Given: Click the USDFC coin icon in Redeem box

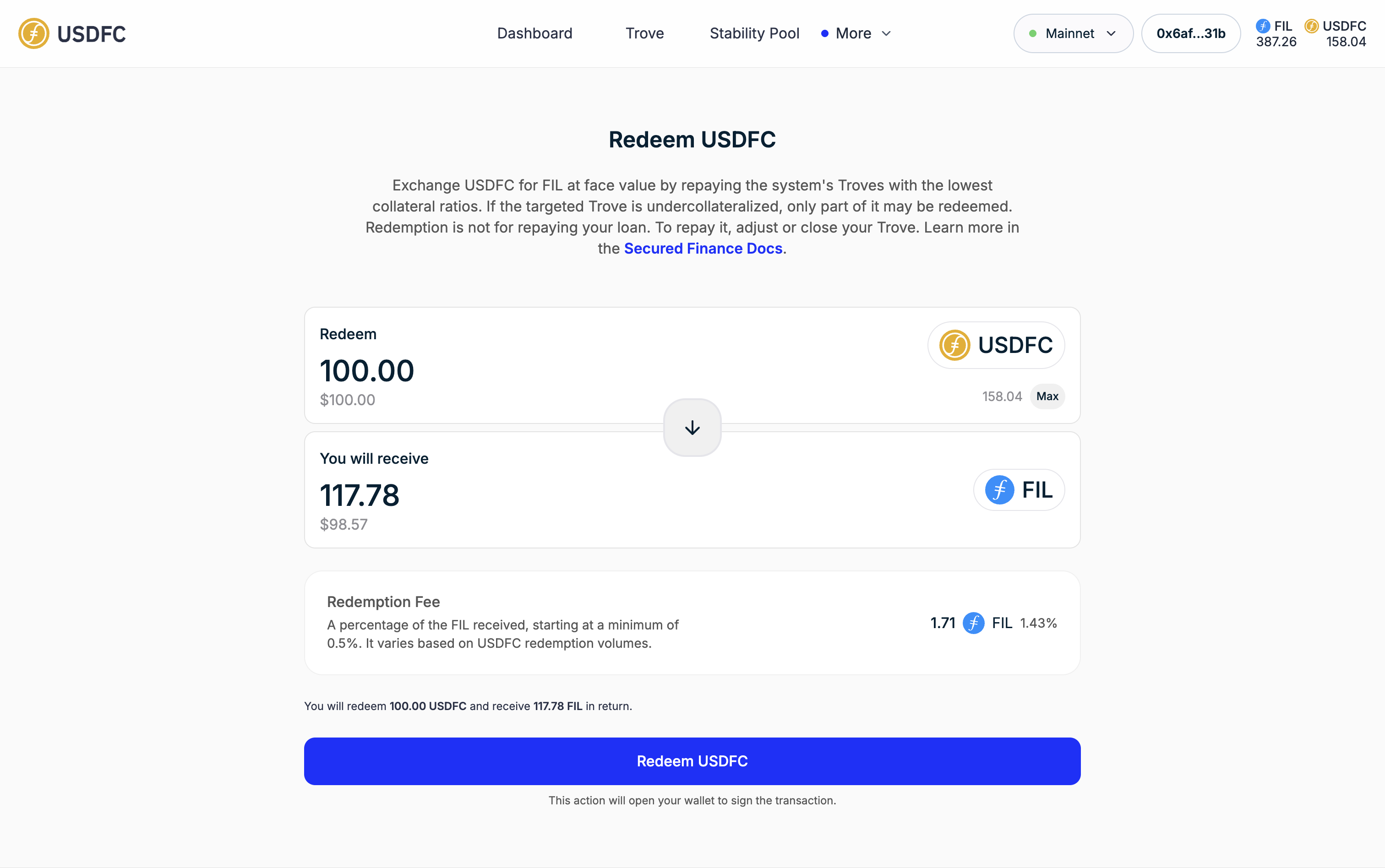Looking at the screenshot, I should [x=954, y=345].
